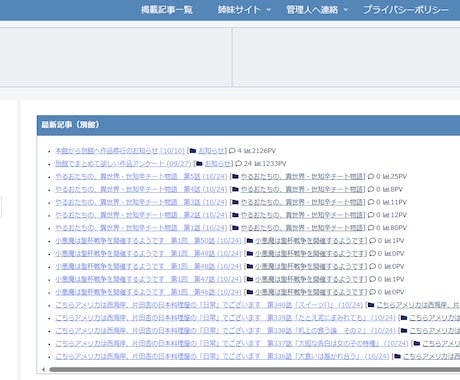The width and height of the screenshot is (460, 380).
Task: Click お知らせ category link in the 10/10 row
Action: (x=211, y=151)
